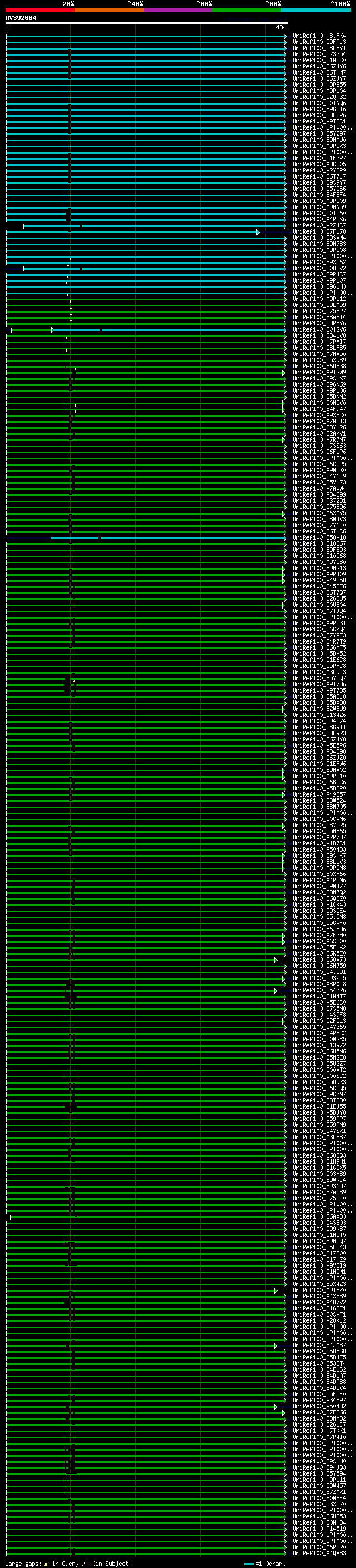Click the white query ruler bar
The height and width of the screenshot is (1568, 356).
click(147, 23)
